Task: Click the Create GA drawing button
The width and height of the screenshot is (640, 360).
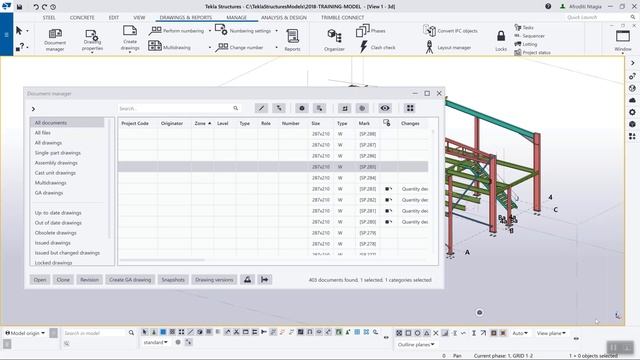Action: [x=130, y=280]
